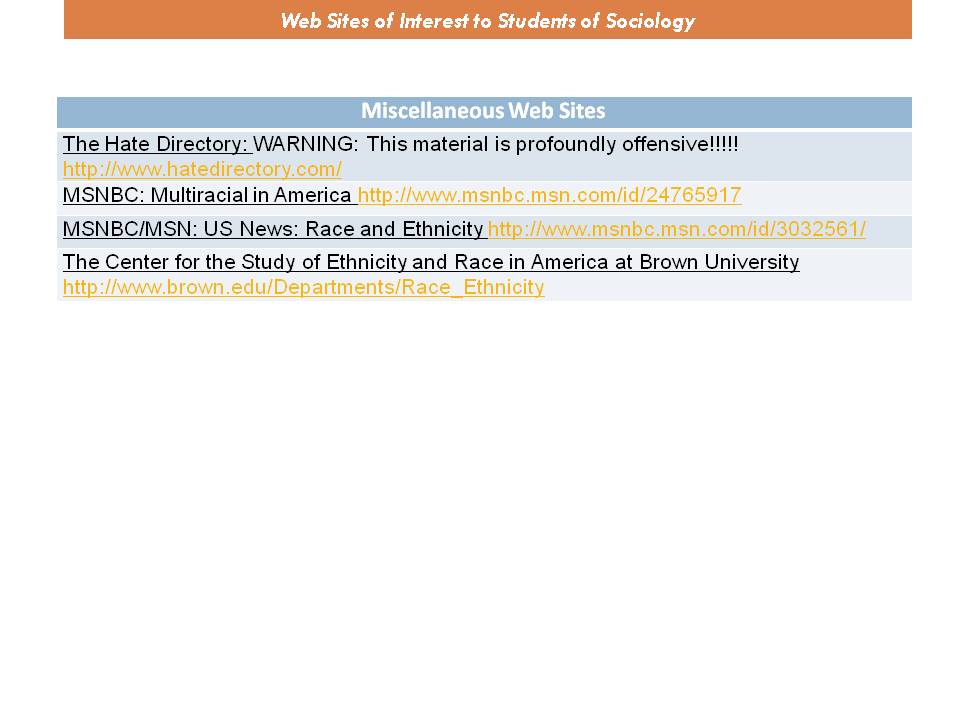This screenshot has width=960, height=720.
Task: Select "MSNBC: Multiracial in America" underlined text
Action: click(x=207, y=195)
